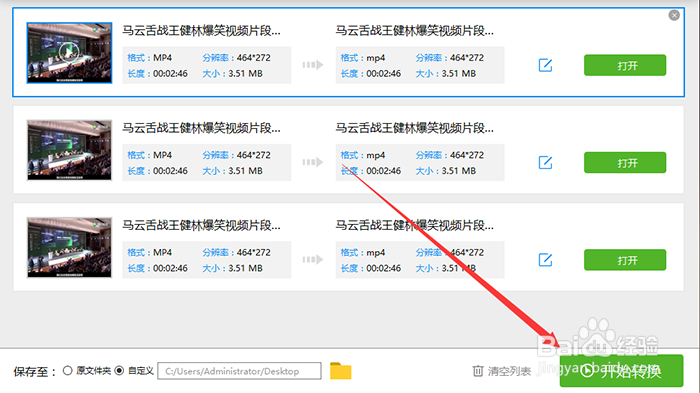Click second row source resolution 464*272
This screenshot has width=700, height=393.
(254, 155)
